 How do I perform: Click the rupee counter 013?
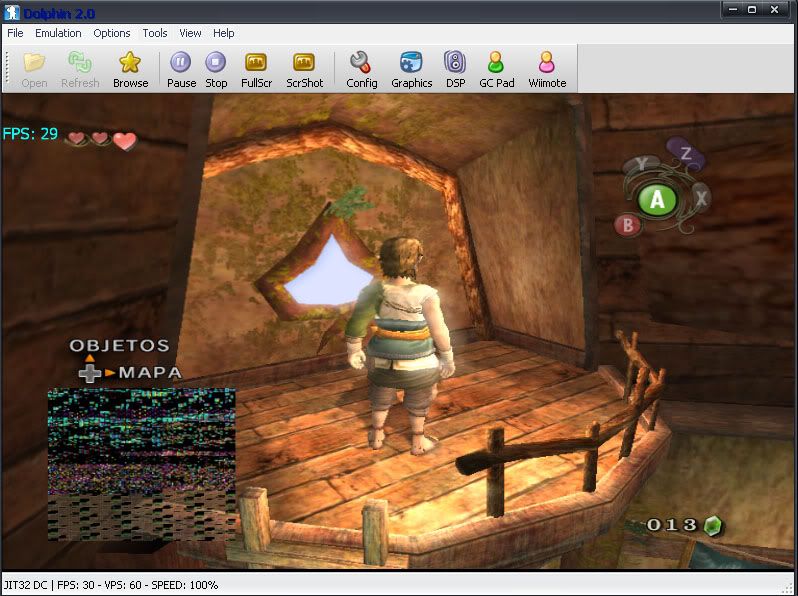(672, 525)
